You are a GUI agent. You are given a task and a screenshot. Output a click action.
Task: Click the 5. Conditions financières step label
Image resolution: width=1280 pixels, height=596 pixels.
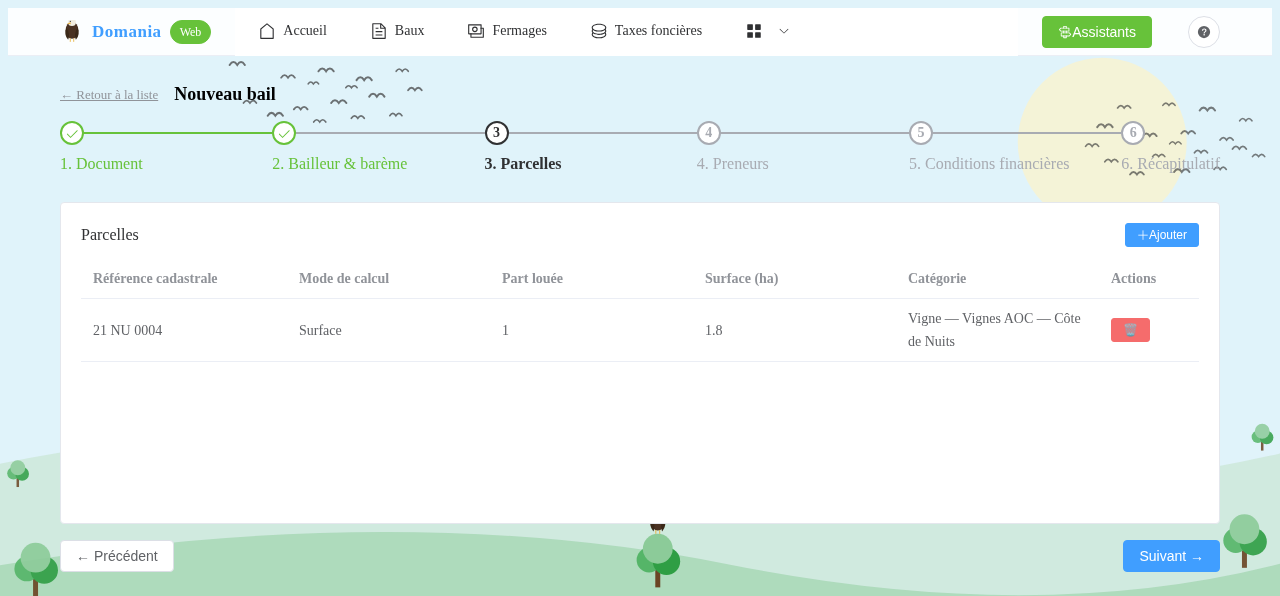click(989, 164)
